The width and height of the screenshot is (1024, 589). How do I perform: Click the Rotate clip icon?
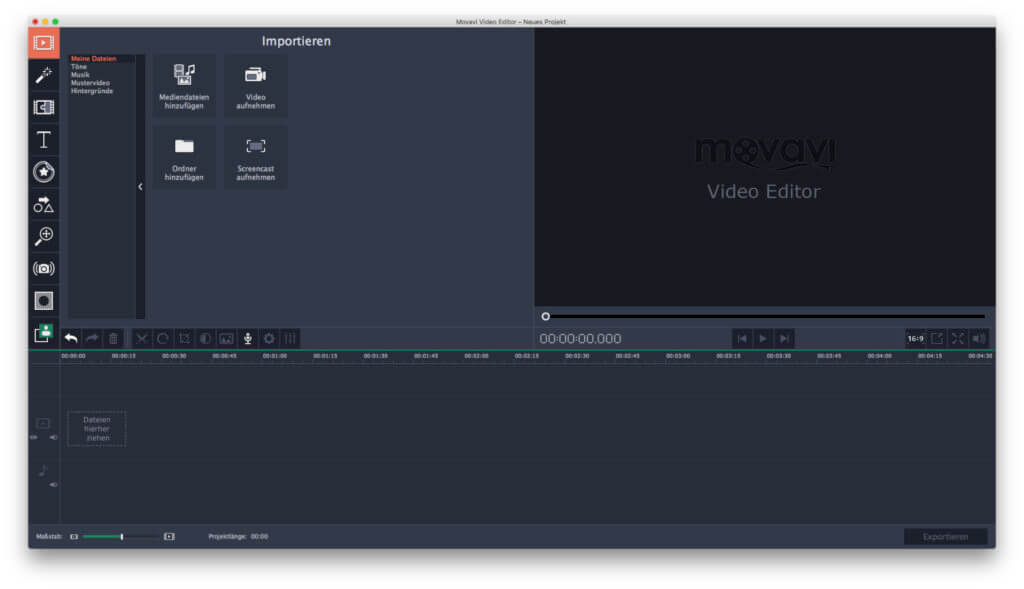tap(163, 338)
